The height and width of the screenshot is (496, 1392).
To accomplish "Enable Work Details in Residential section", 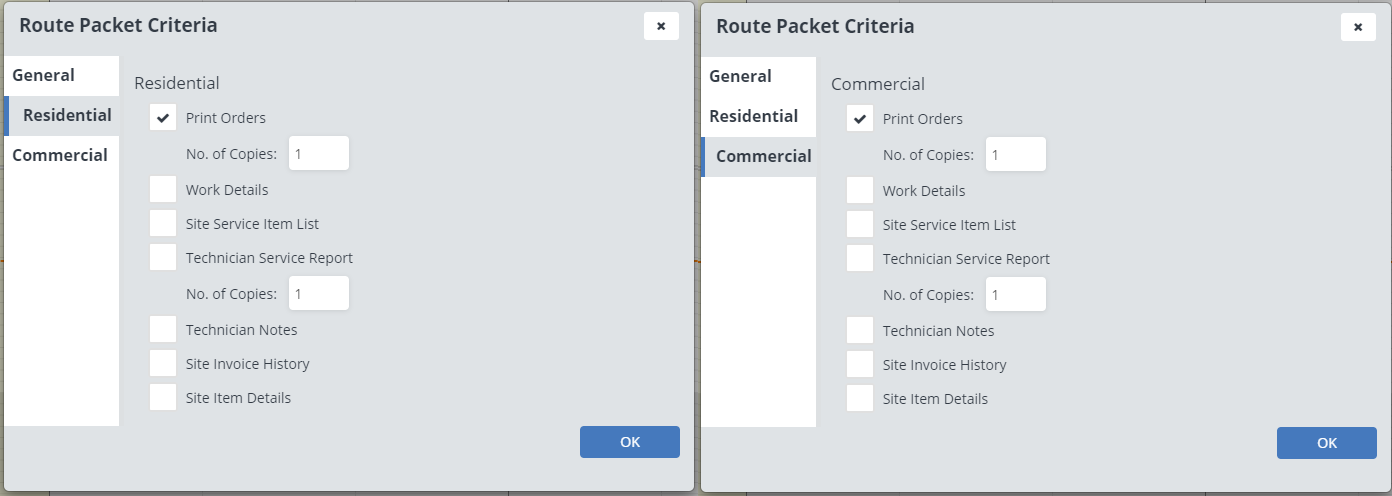I will 163,189.
